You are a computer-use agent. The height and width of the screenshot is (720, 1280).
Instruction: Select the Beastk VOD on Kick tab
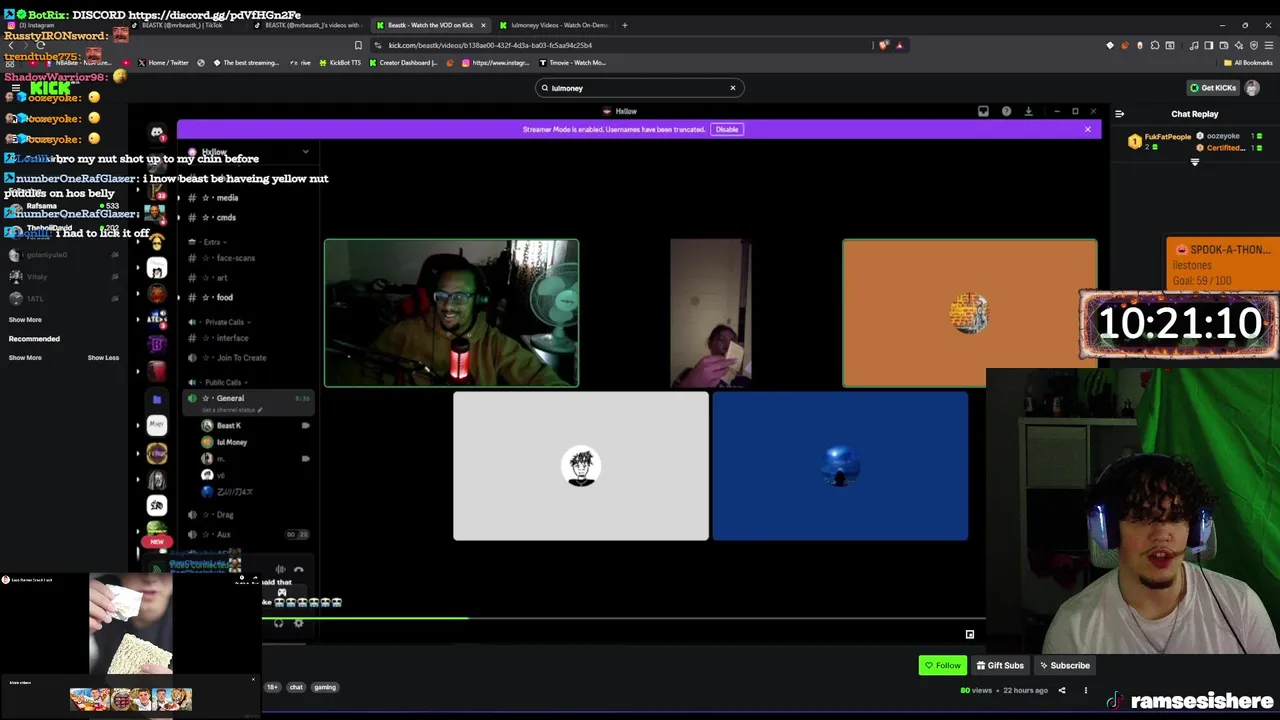pos(430,25)
